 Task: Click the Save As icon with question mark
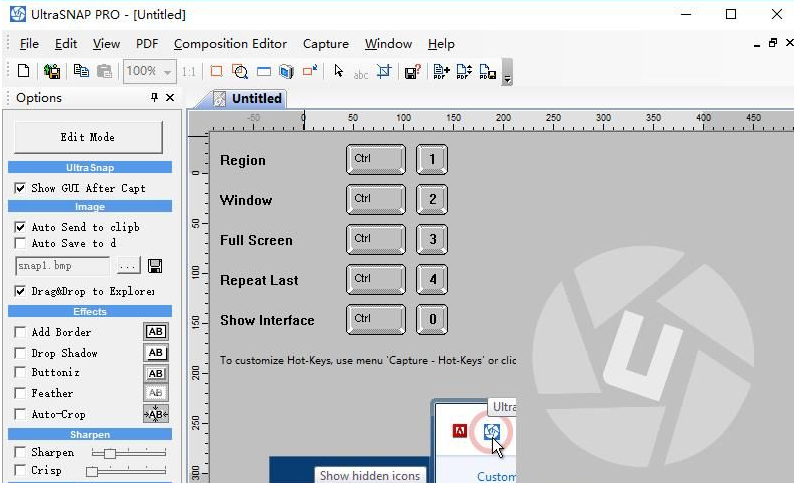[x=413, y=71]
